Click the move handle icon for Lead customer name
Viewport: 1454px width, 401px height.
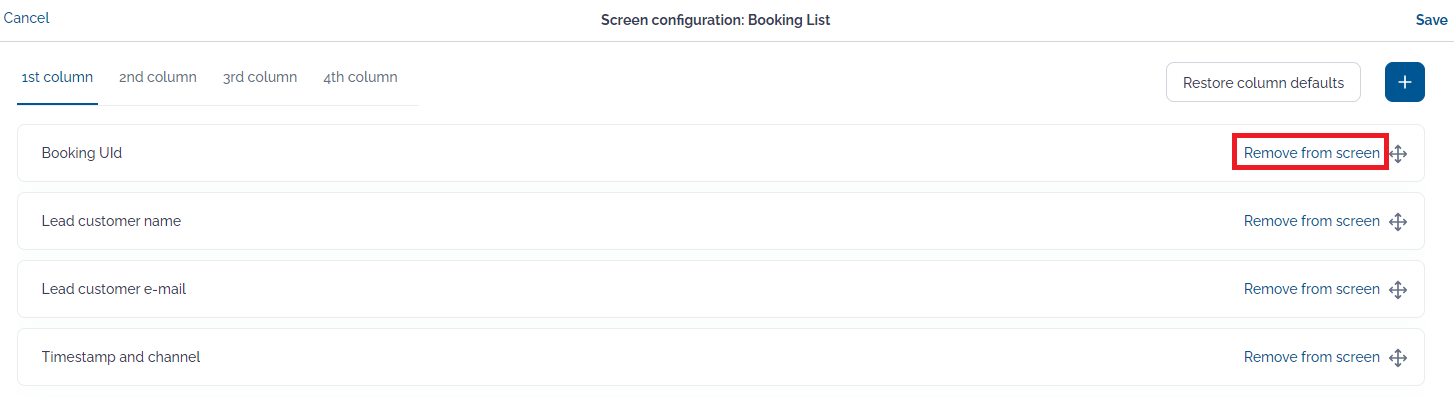pyautogui.click(x=1398, y=222)
